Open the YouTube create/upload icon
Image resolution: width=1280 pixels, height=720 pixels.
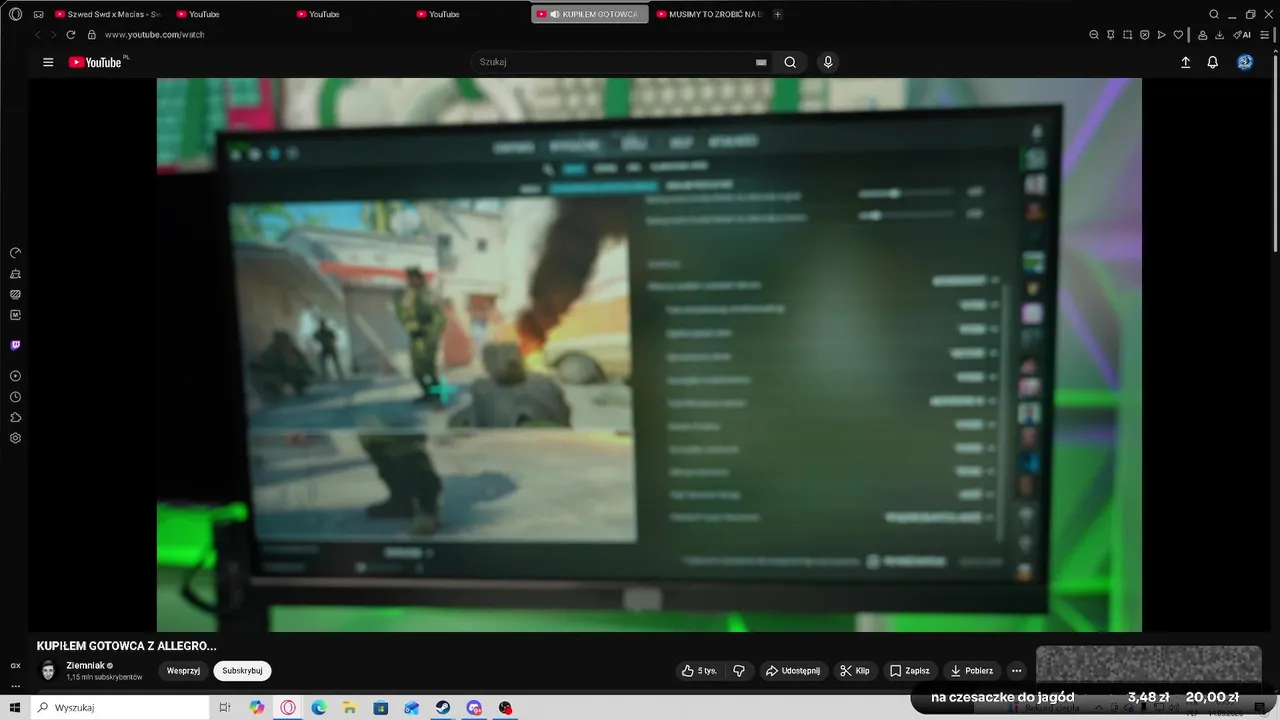coord(1185,62)
